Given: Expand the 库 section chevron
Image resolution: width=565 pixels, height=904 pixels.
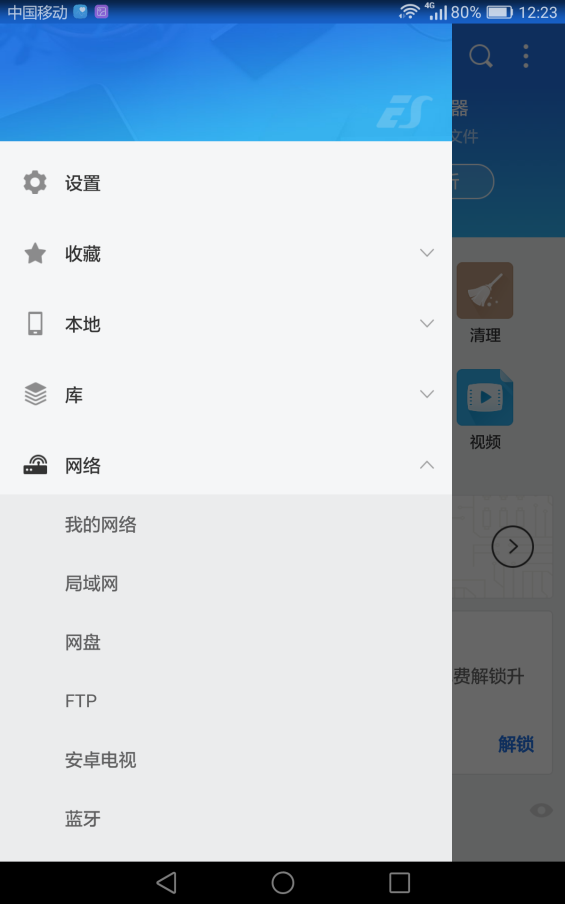Looking at the screenshot, I should tap(427, 394).
